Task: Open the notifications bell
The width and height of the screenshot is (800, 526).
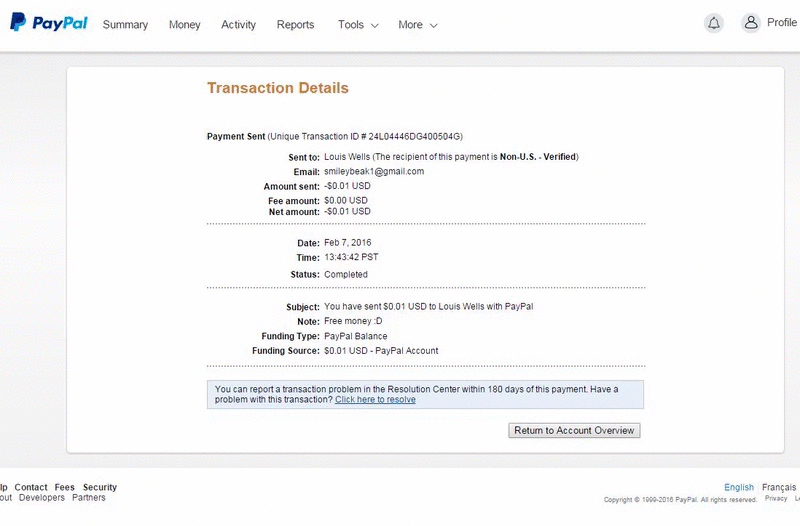Action: pyautogui.click(x=714, y=23)
